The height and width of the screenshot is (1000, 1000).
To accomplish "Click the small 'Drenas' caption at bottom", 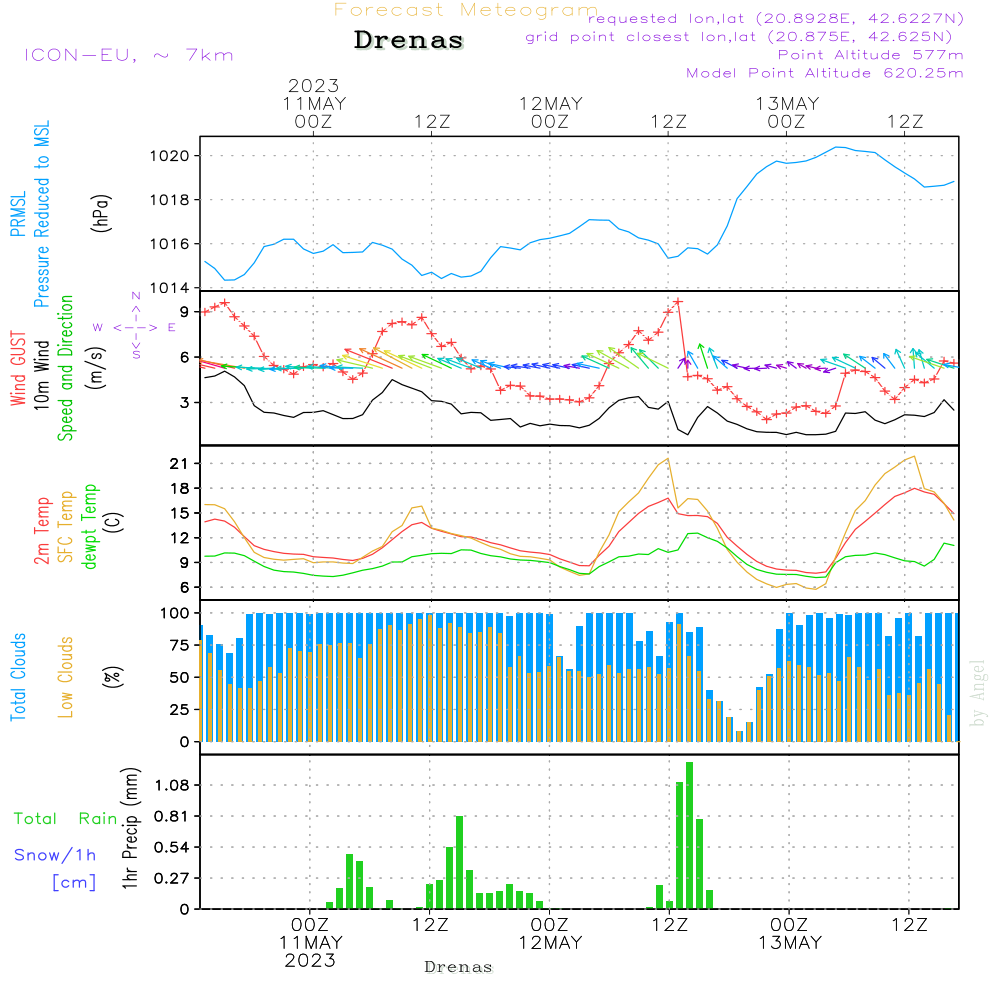I will tap(459, 967).
